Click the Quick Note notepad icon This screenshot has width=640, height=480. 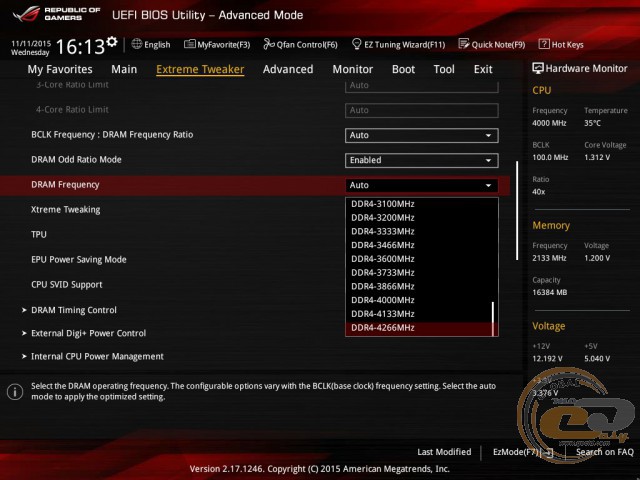point(464,44)
